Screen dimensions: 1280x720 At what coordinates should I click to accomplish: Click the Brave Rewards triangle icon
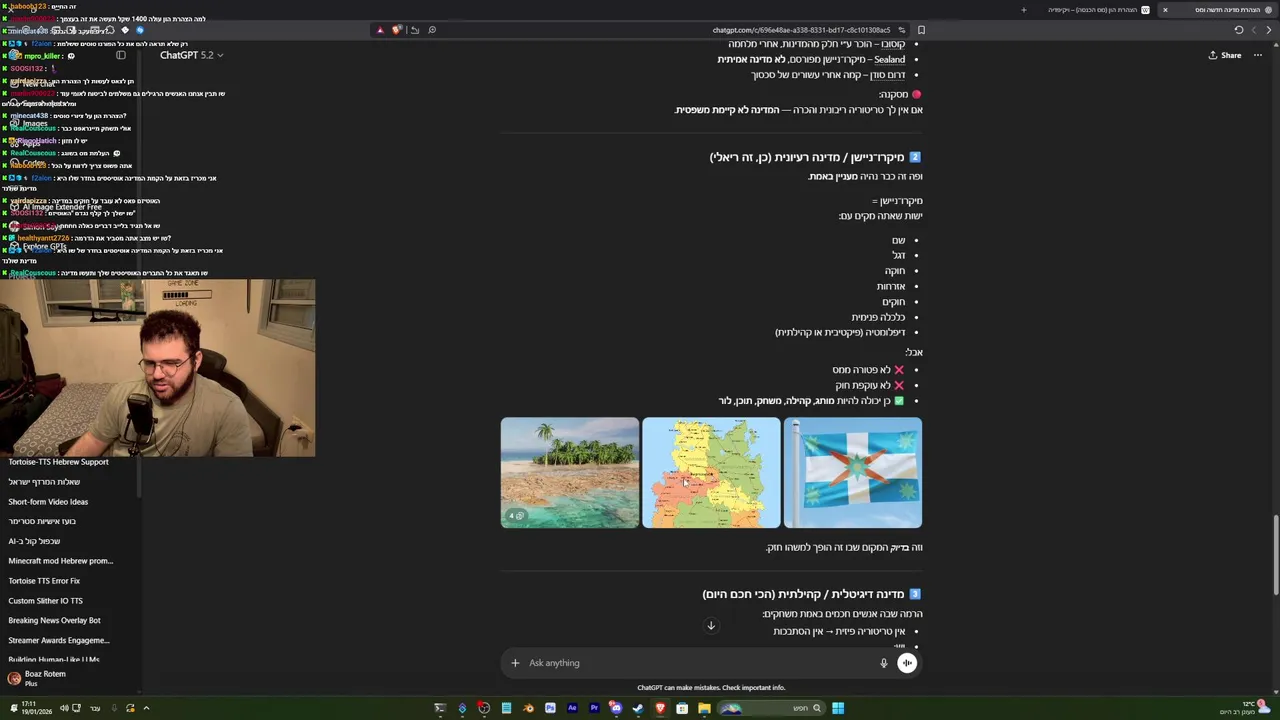coord(380,30)
